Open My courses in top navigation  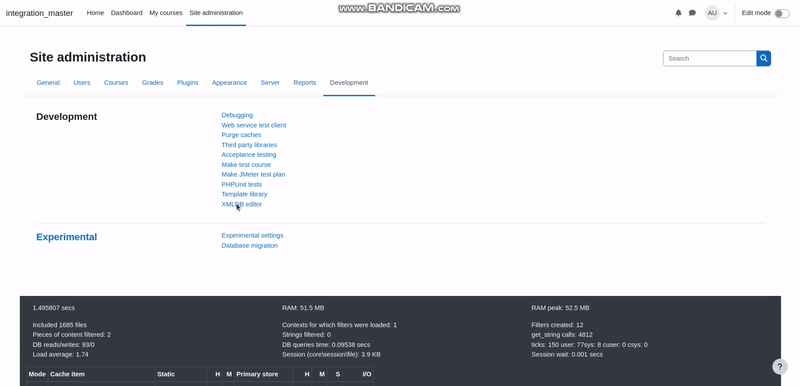coord(166,13)
